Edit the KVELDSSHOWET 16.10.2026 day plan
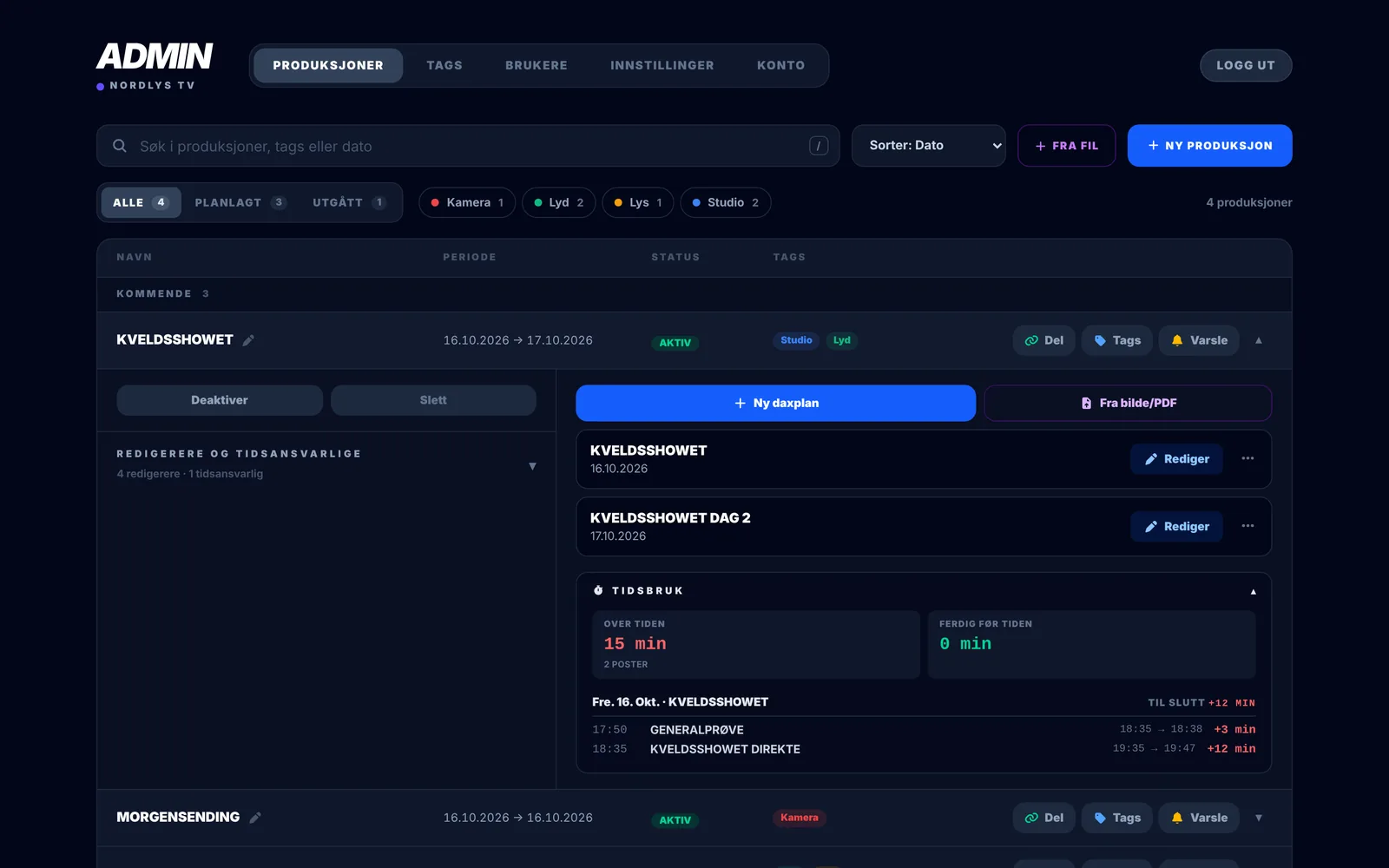Viewport: 1389px width, 868px height. [1176, 458]
